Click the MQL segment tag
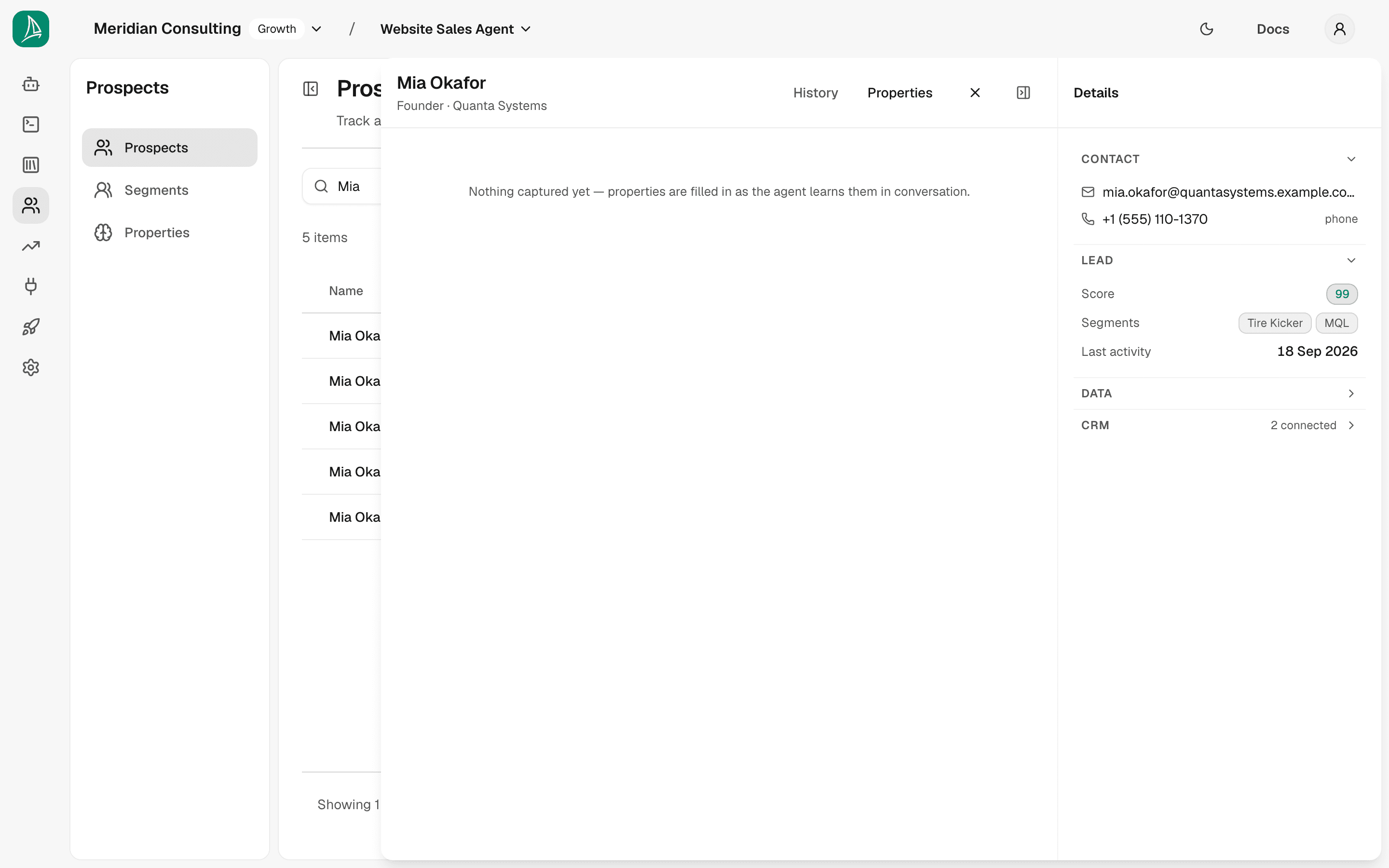This screenshot has width=1389, height=868. 1337,323
